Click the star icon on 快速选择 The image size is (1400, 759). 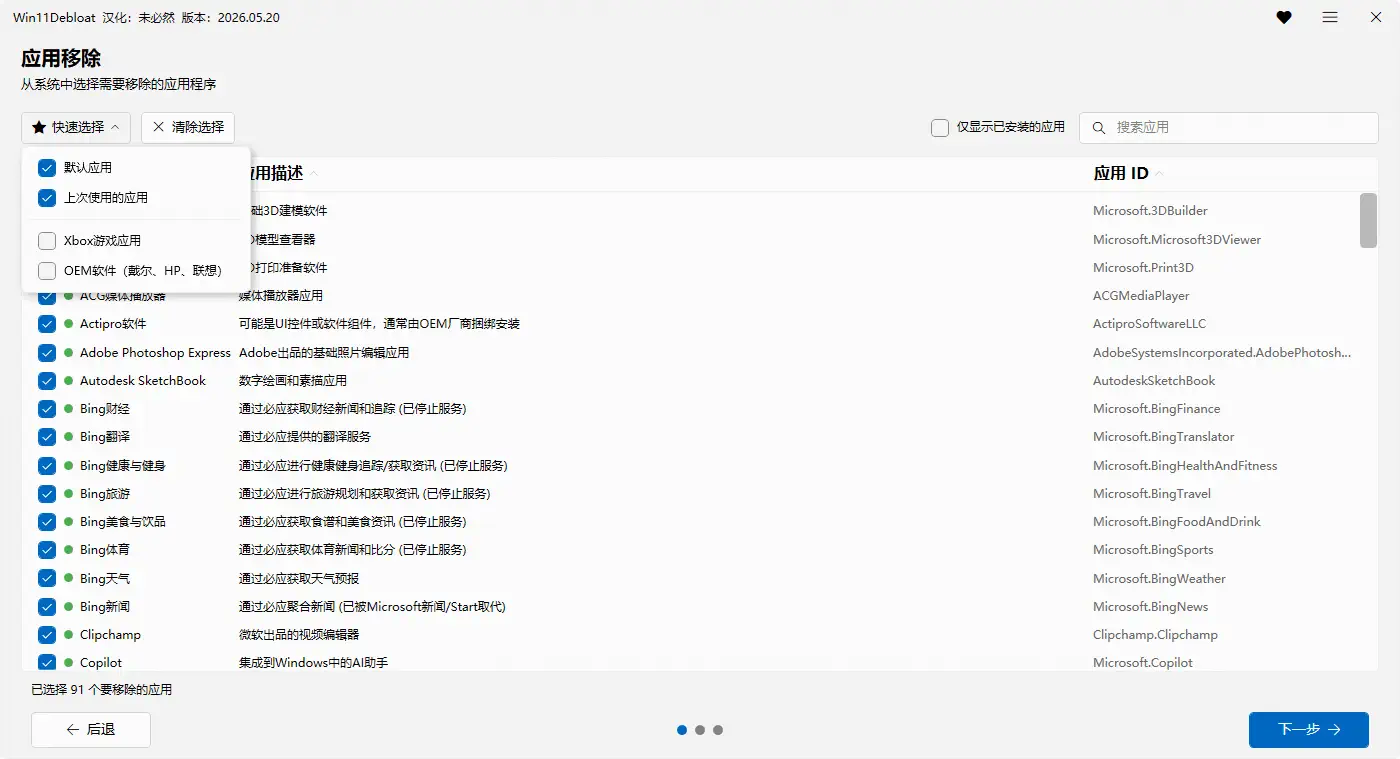click(39, 127)
